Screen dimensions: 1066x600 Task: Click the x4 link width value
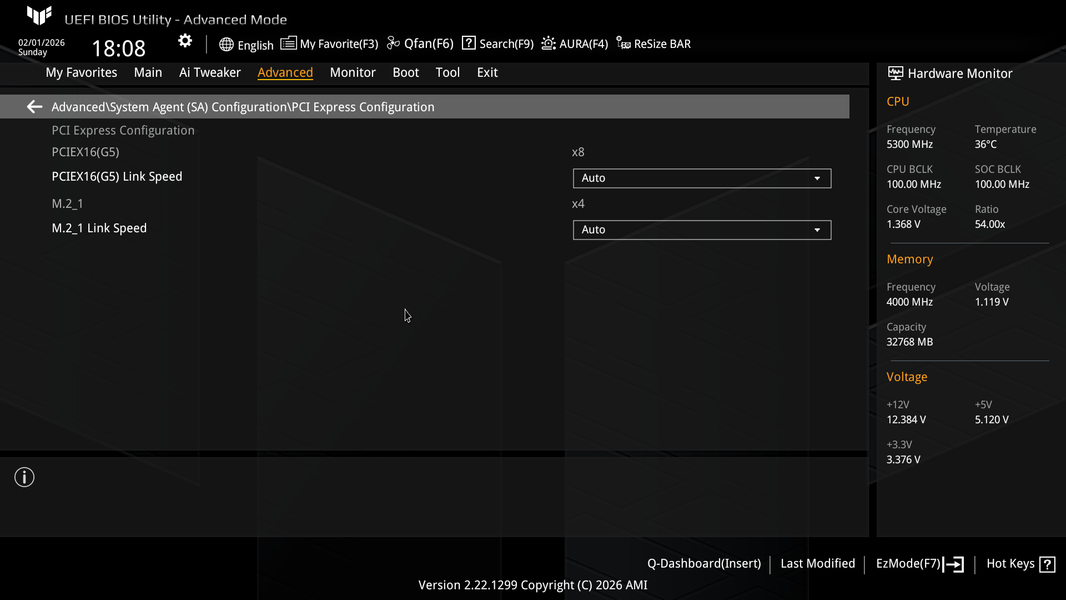[578, 203]
